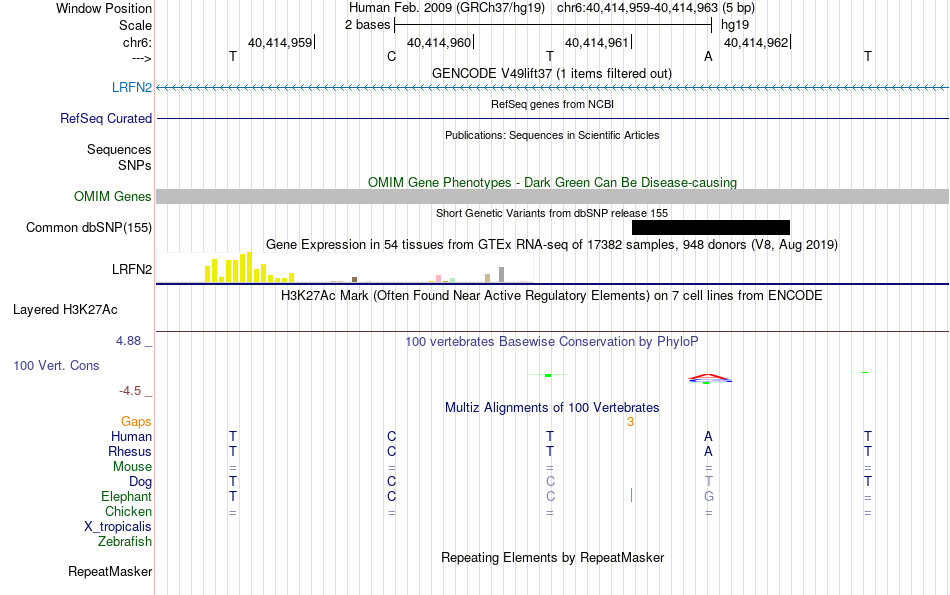
Task: Click the 40,414,962 ruler position
Action: tap(756, 42)
